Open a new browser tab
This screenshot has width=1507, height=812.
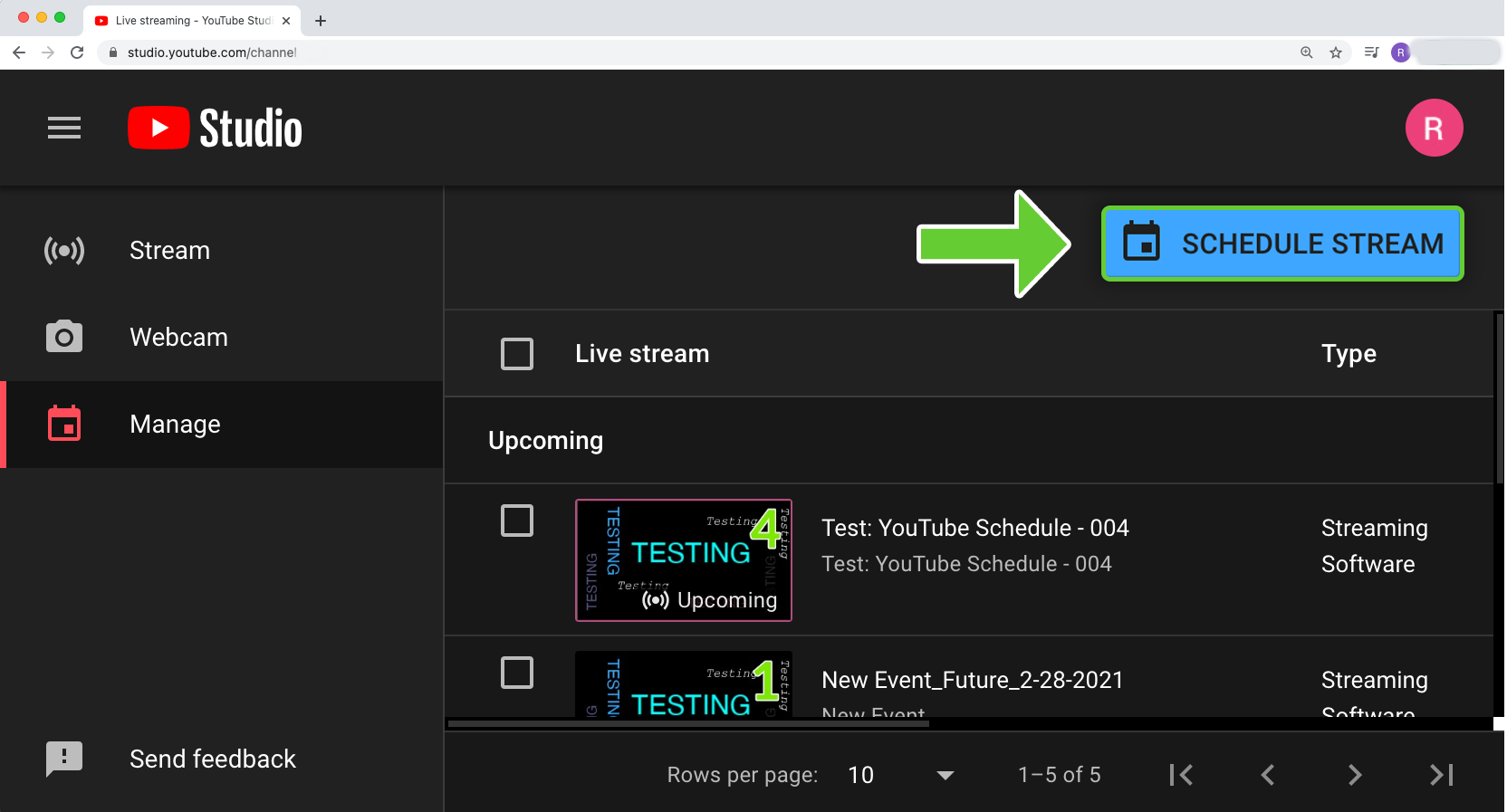point(321,21)
